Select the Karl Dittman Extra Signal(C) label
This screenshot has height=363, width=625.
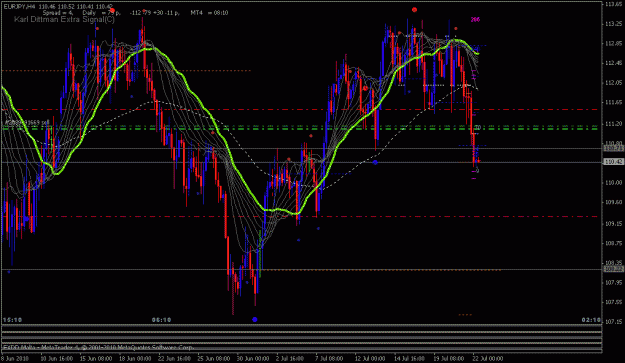click(x=64, y=19)
